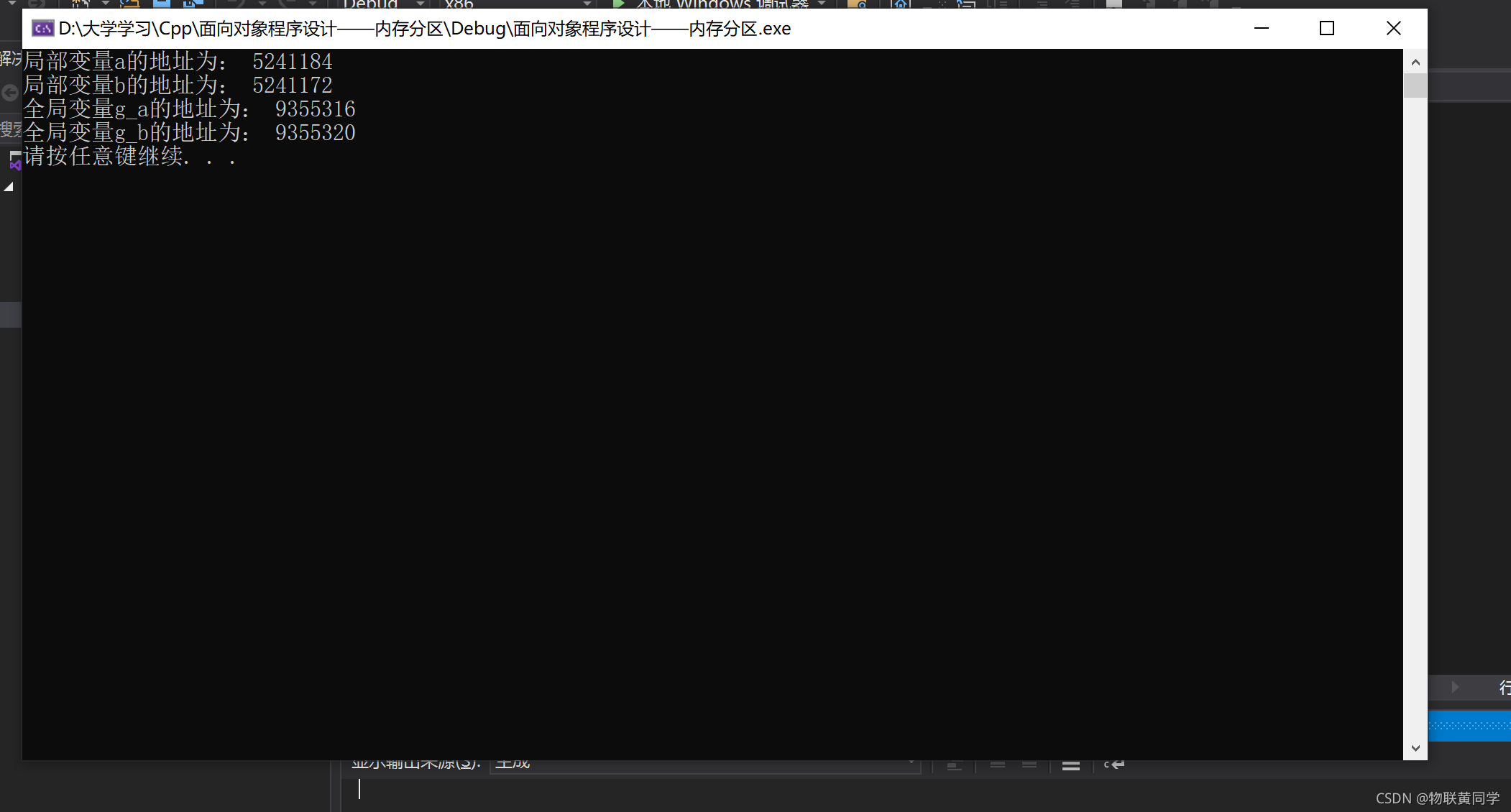
Task: Click the line with address 5241172
Action: 178,86
